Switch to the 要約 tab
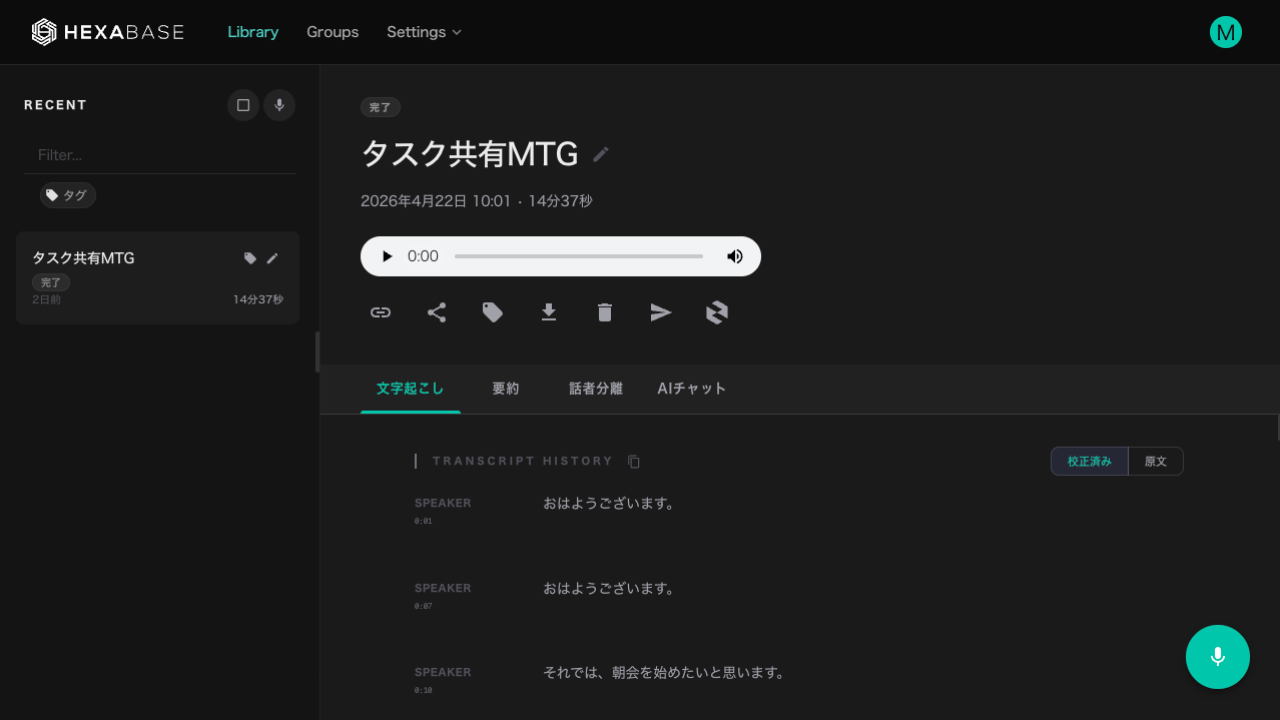1280x720 pixels. point(506,388)
